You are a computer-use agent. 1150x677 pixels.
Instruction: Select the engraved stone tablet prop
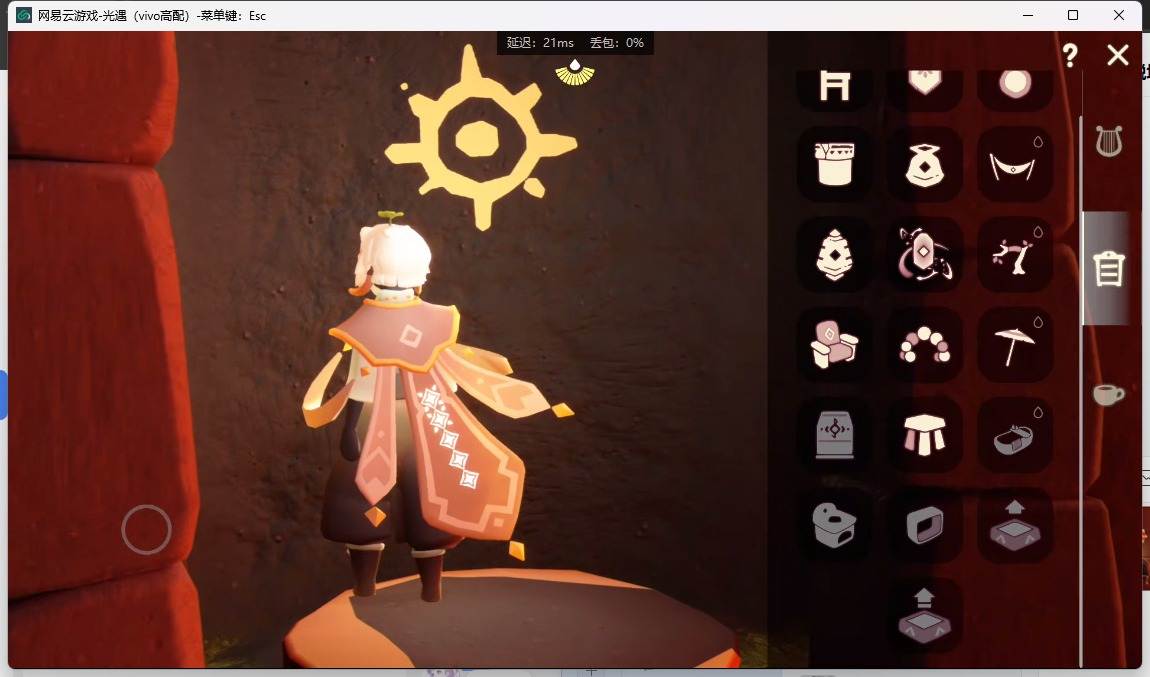tap(835, 435)
